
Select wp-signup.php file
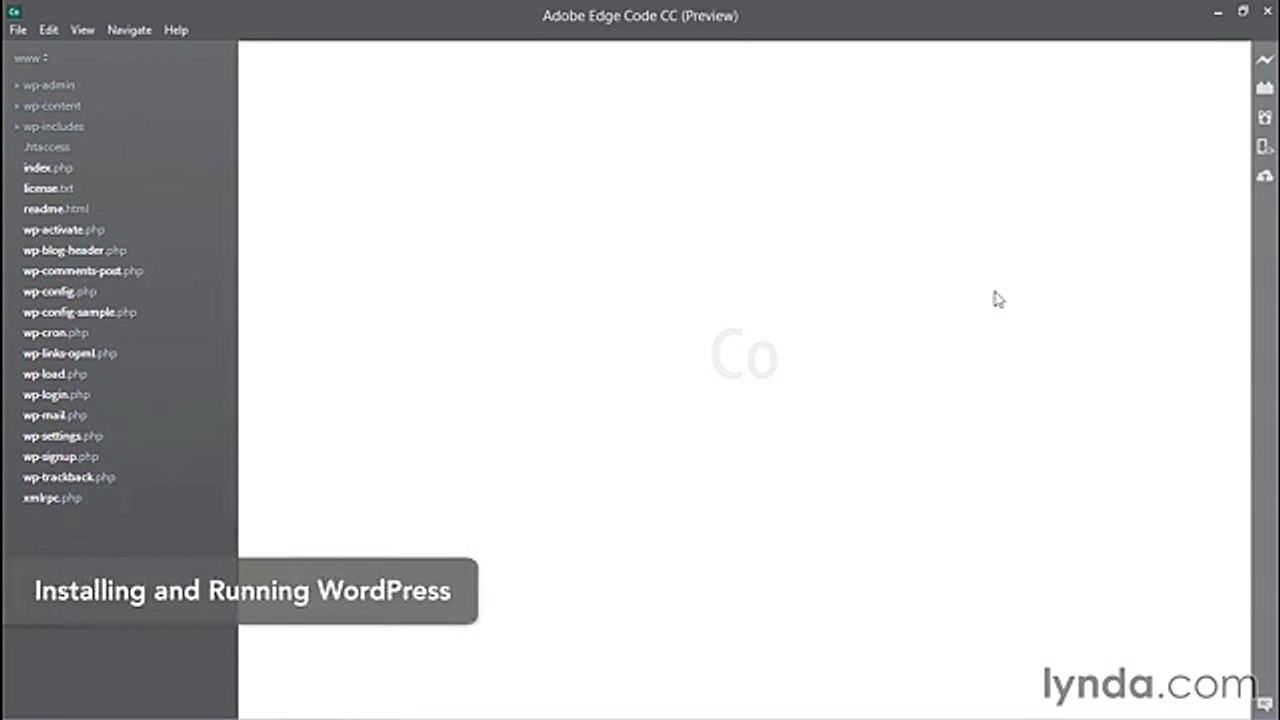[61, 456]
